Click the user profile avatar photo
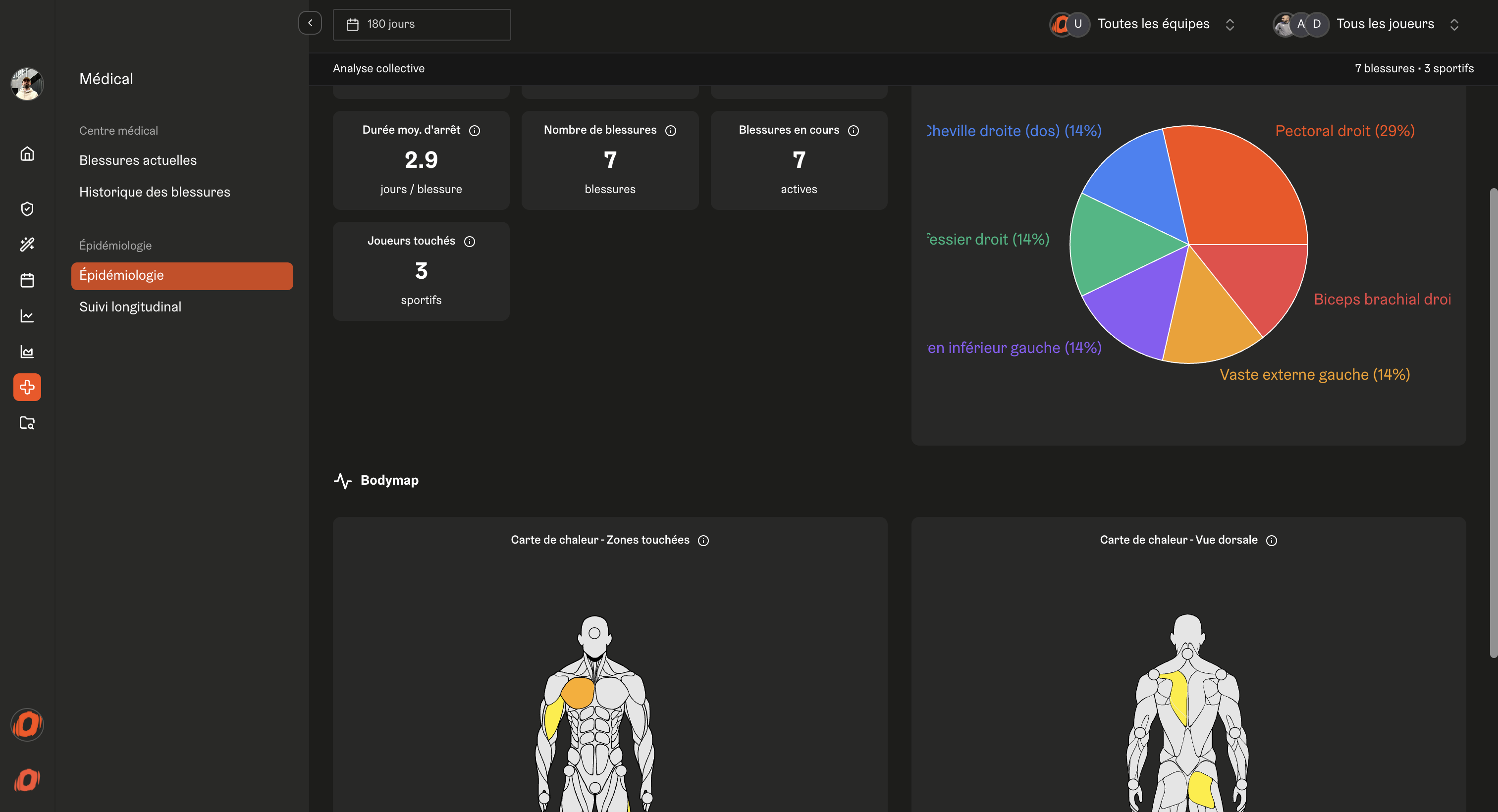The image size is (1498, 812). pyautogui.click(x=27, y=84)
